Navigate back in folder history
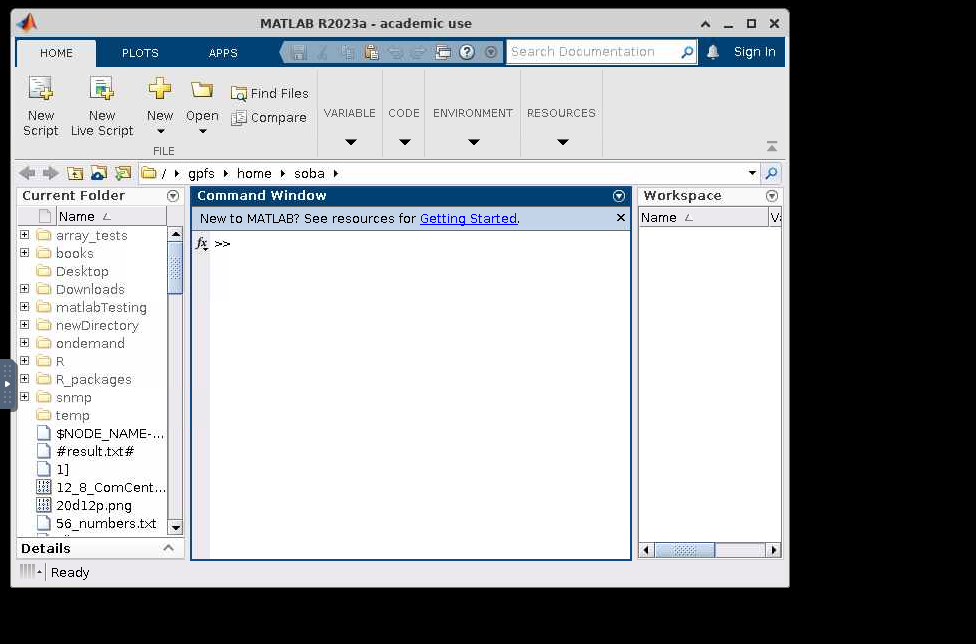The height and width of the screenshot is (644, 976). [27, 173]
